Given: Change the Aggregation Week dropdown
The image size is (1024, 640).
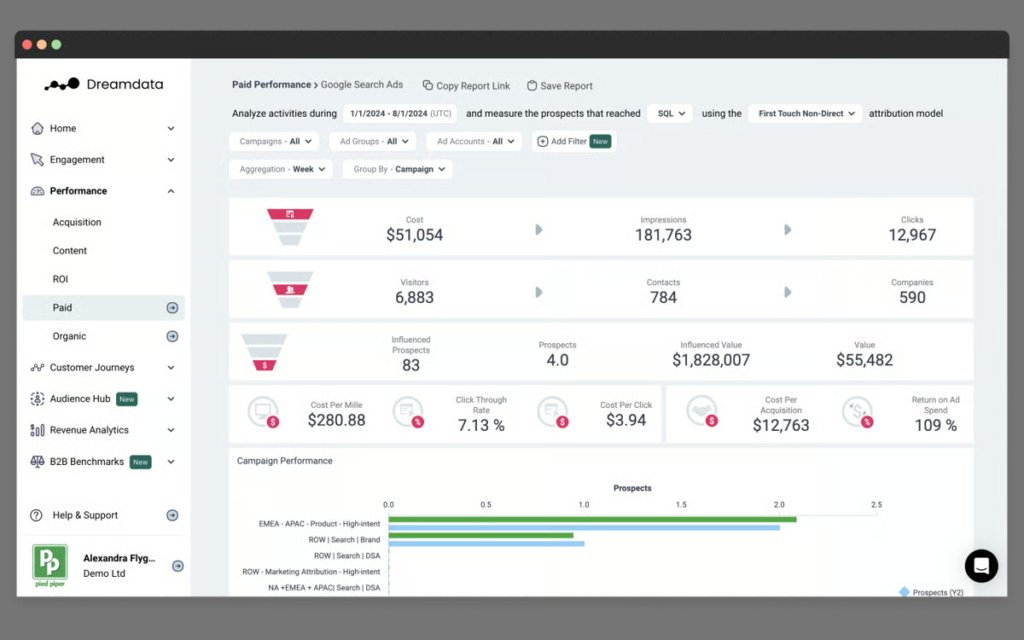Looking at the screenshot, I should tap(281, 169).
